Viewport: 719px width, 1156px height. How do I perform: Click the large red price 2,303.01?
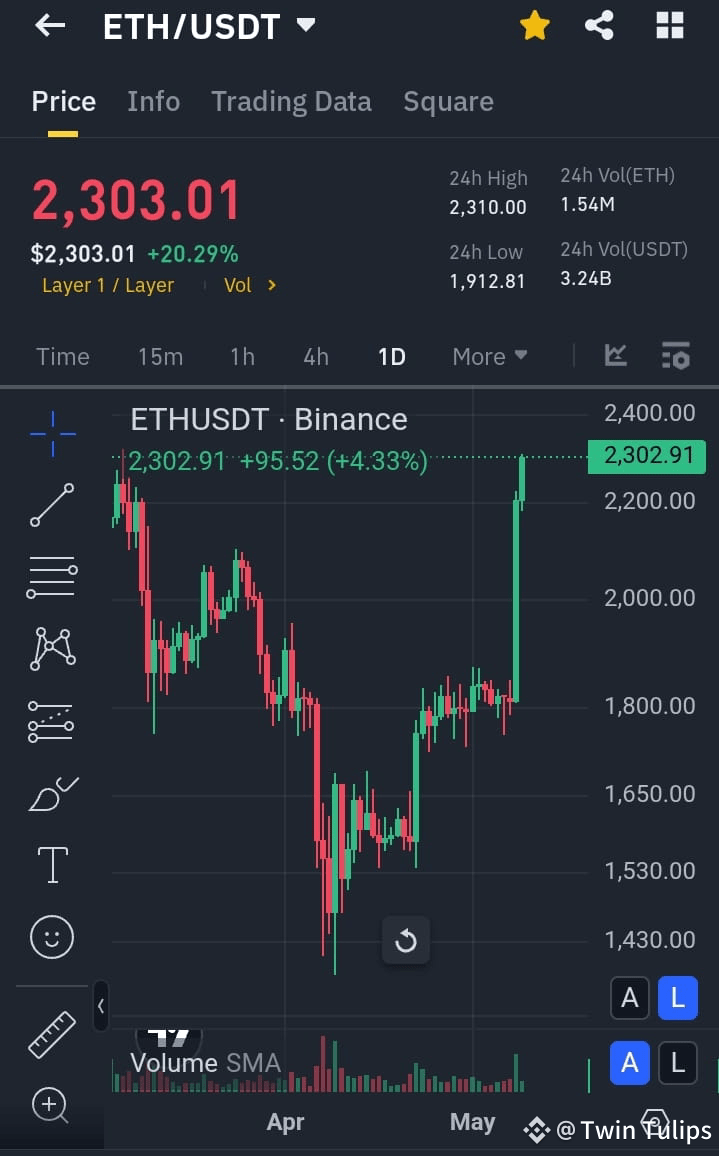[136, 201]
